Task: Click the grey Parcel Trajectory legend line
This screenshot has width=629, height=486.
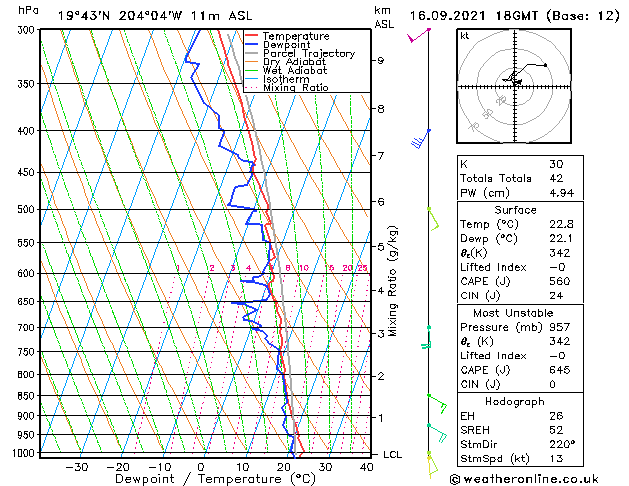Action: click(251, 53)
